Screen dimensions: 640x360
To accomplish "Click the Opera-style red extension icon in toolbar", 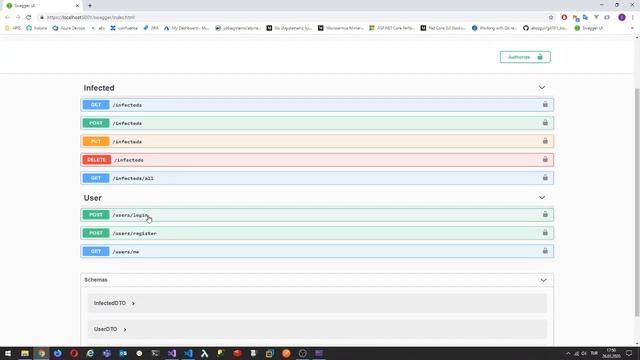I will click(x=564, y=18).
